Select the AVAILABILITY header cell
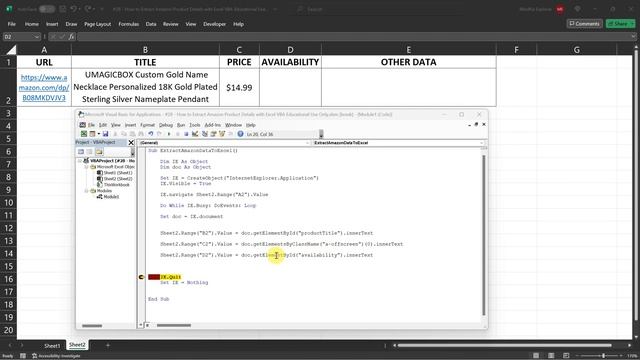The image size is (640, 360). click(x=290, y=62)
